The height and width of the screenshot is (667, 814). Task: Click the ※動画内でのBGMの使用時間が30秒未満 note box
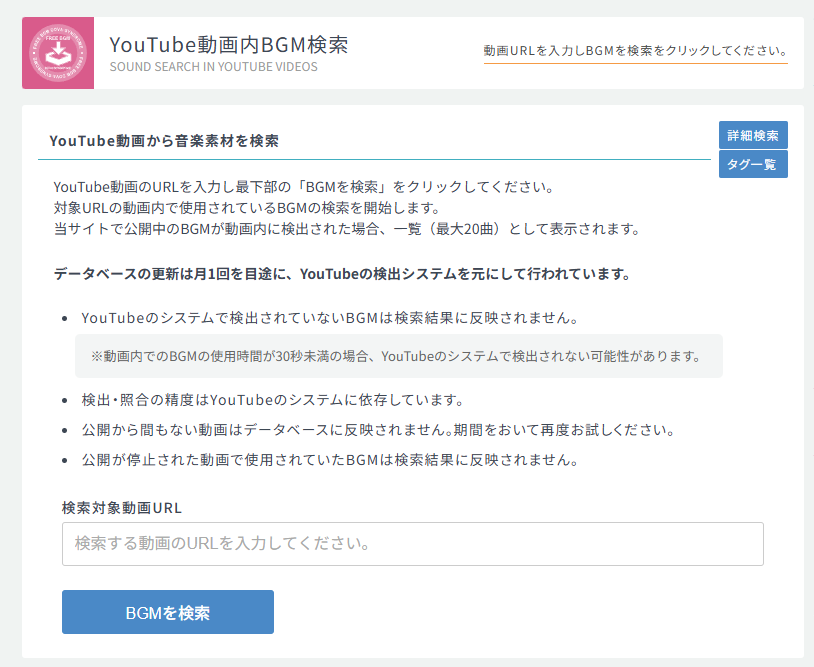point(399,356)
